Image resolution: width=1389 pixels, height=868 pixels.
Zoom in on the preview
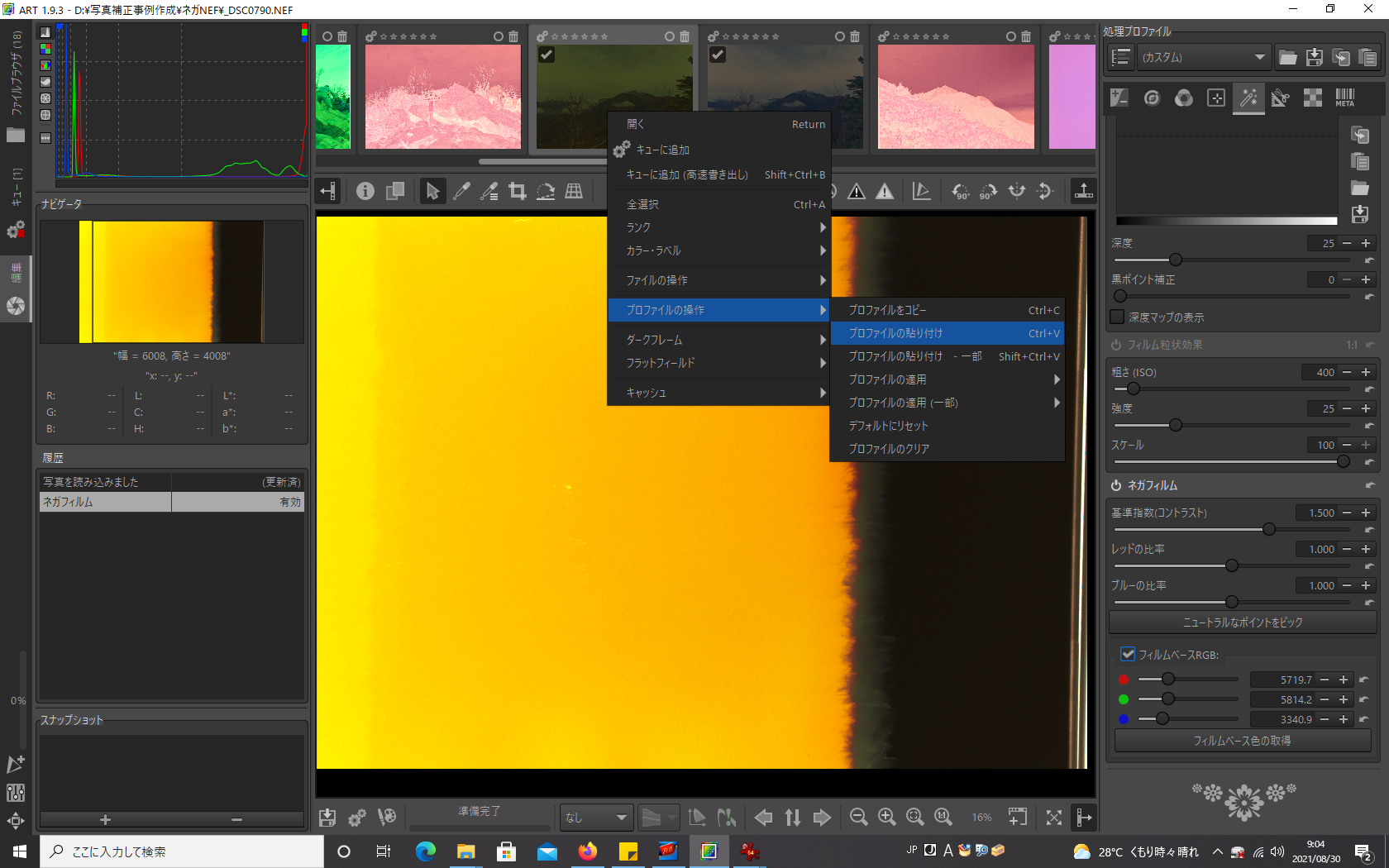click(887, 818)
